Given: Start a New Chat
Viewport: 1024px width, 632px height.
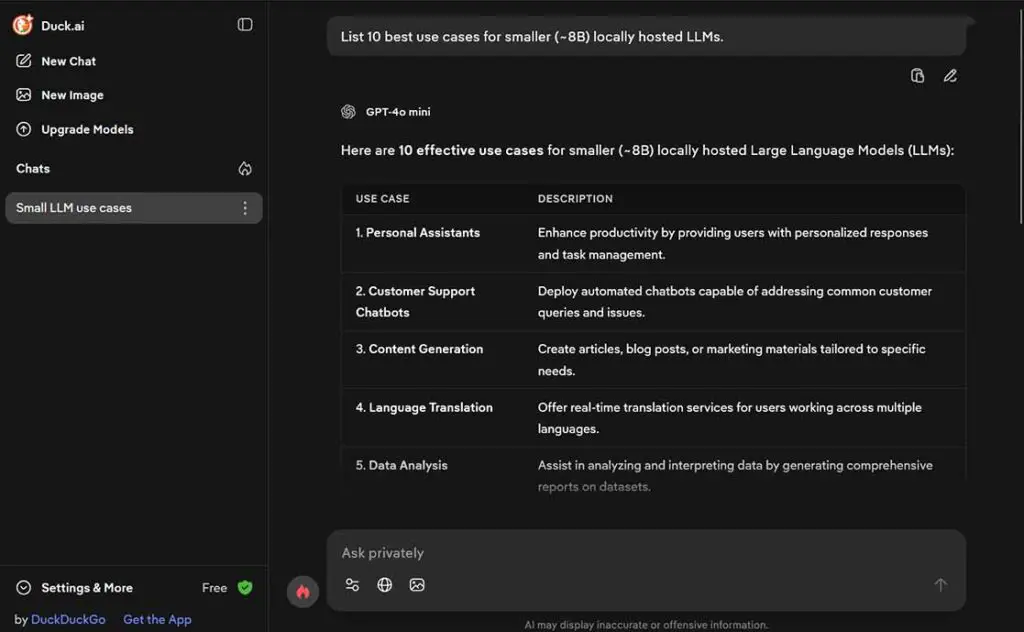Looking at the screenshot, I should point(68,61).
